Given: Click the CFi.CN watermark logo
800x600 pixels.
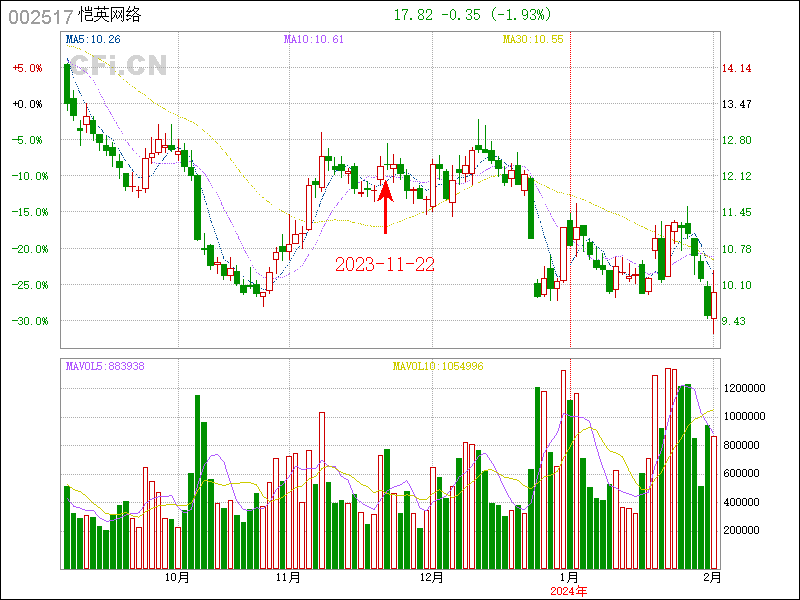Looking at the screenshot, I should tap(118, 66).
